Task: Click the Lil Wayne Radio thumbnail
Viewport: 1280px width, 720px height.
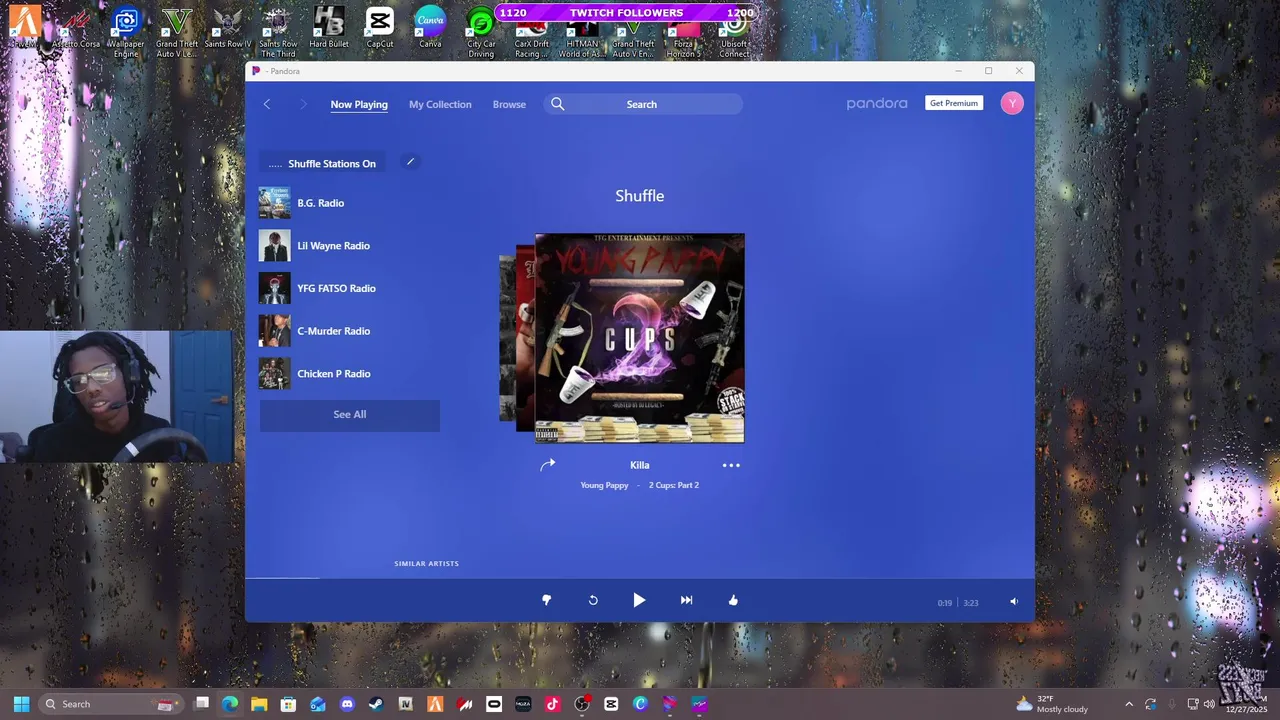Action: point(275,246)
